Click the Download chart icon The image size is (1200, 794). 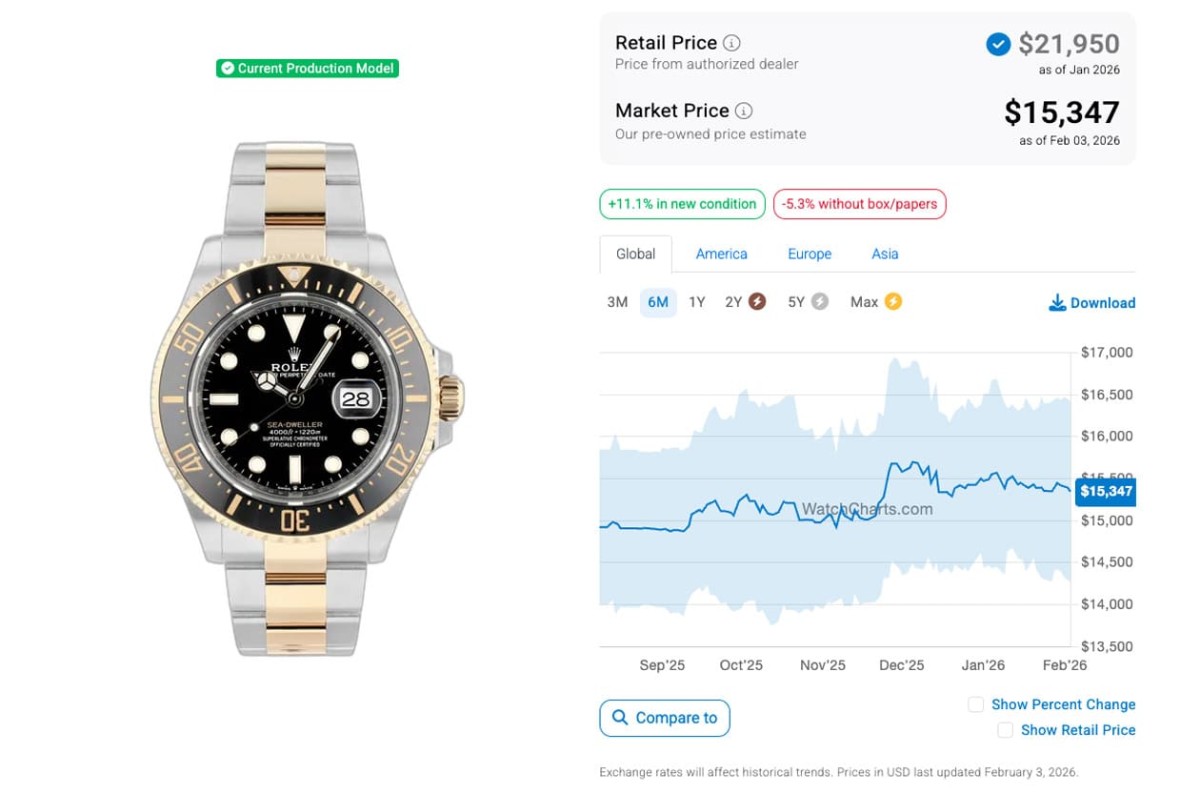pos(1057,303)
